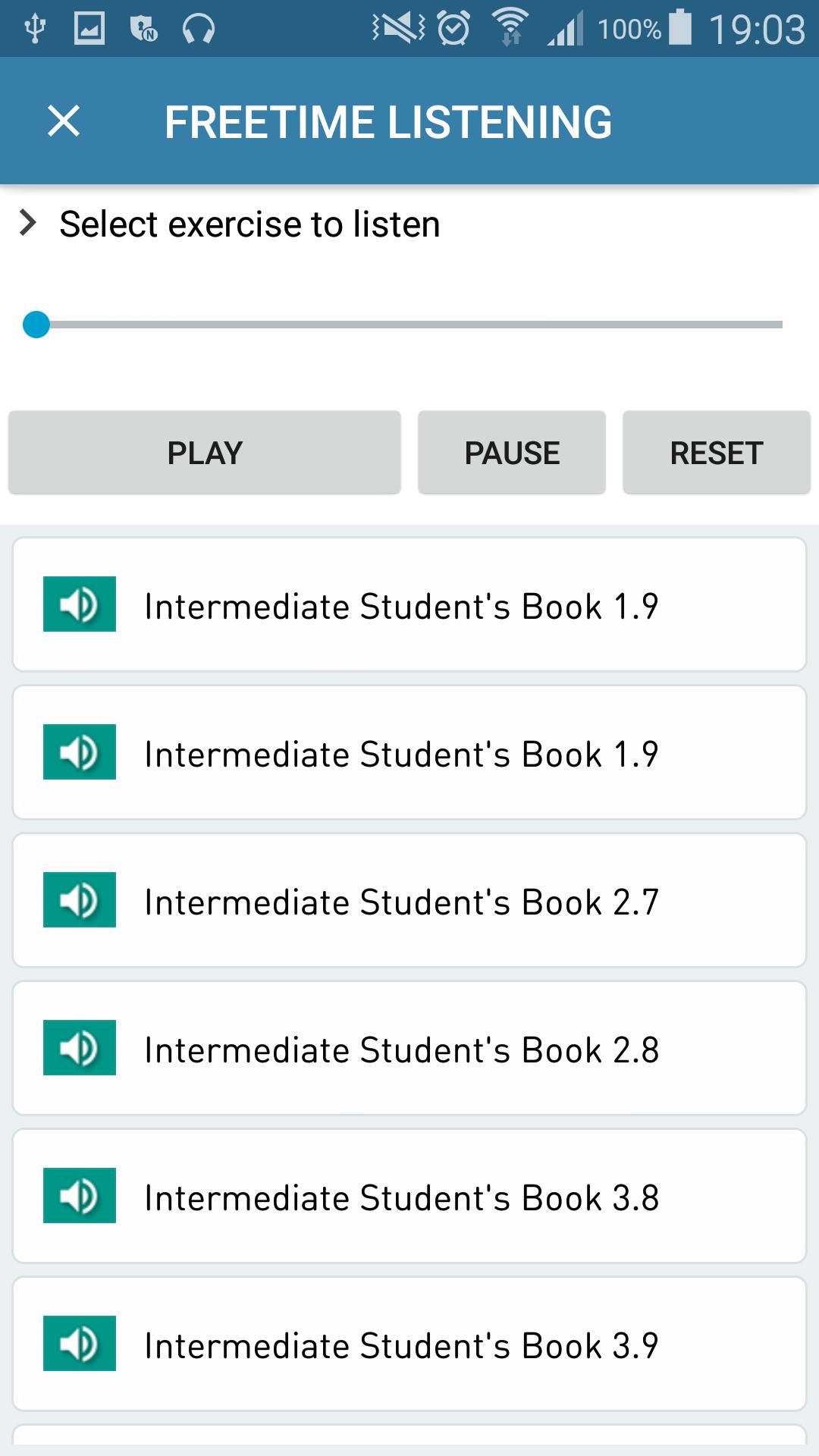Screen dimensions: 819x1456
Task: Select Intermediate Student's Book 2.7 exercise
Action: [x=402, y=902]
